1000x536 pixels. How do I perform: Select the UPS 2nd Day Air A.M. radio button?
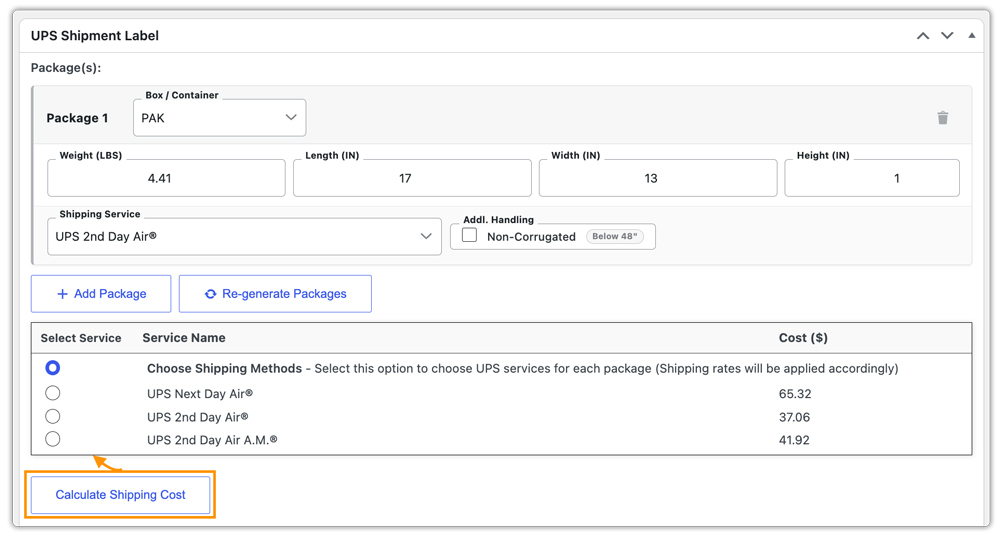pyautogui.click(x=53, y=440)
